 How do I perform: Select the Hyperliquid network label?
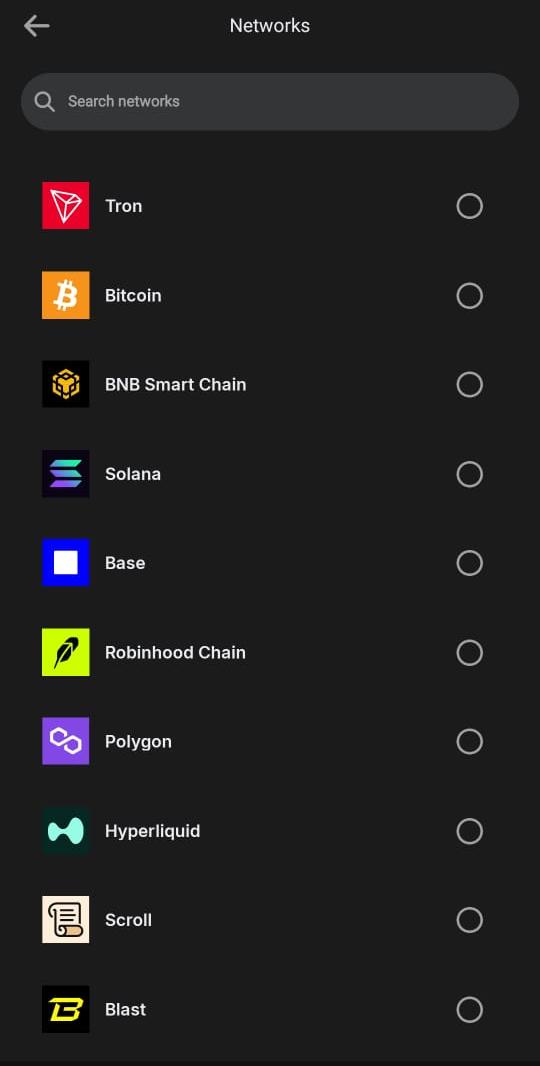pyautogui.click(x=152, y=831)
